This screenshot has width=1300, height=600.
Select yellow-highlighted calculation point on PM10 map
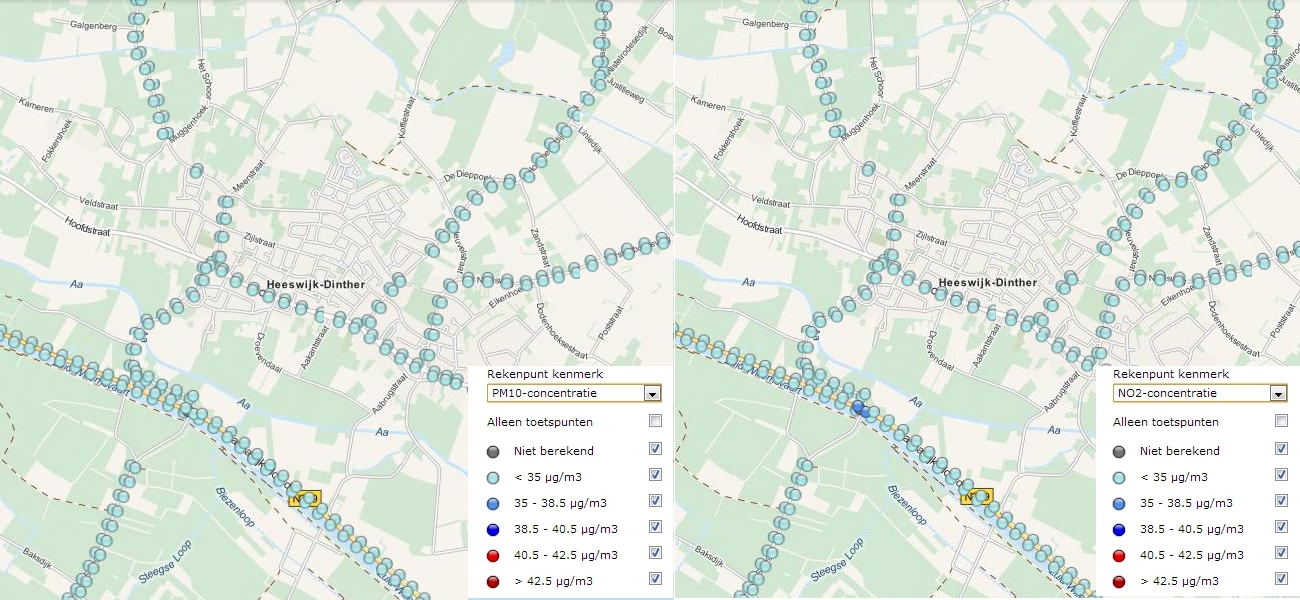(x=303, y=497)
